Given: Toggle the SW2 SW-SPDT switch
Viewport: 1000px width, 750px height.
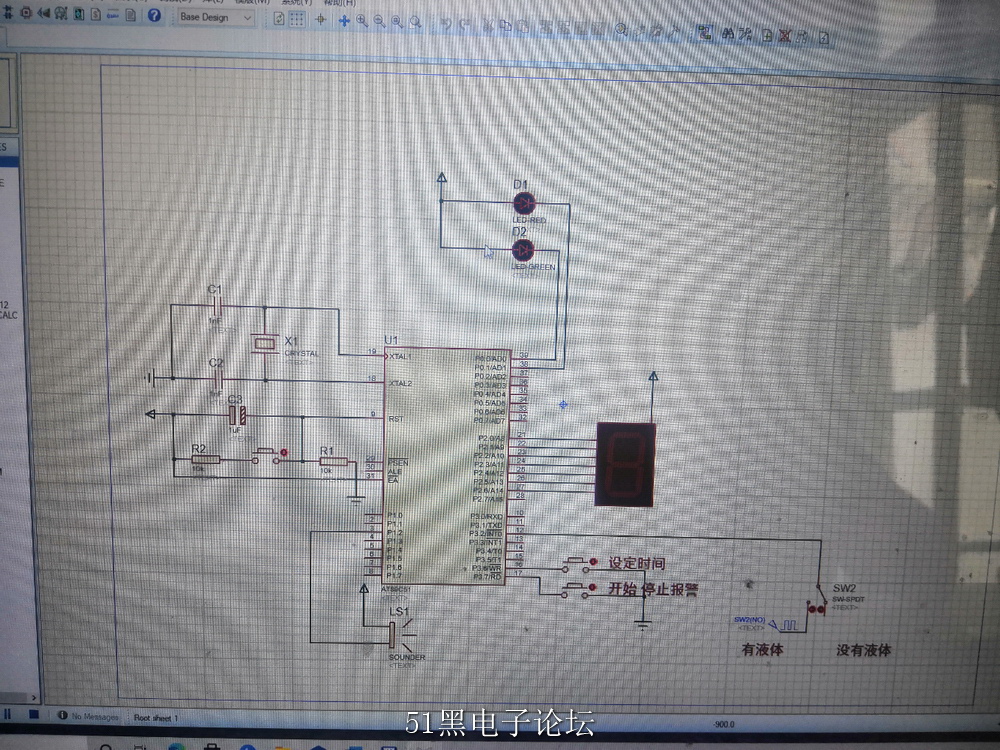Looking at the screenshot, I should point(816,599).
